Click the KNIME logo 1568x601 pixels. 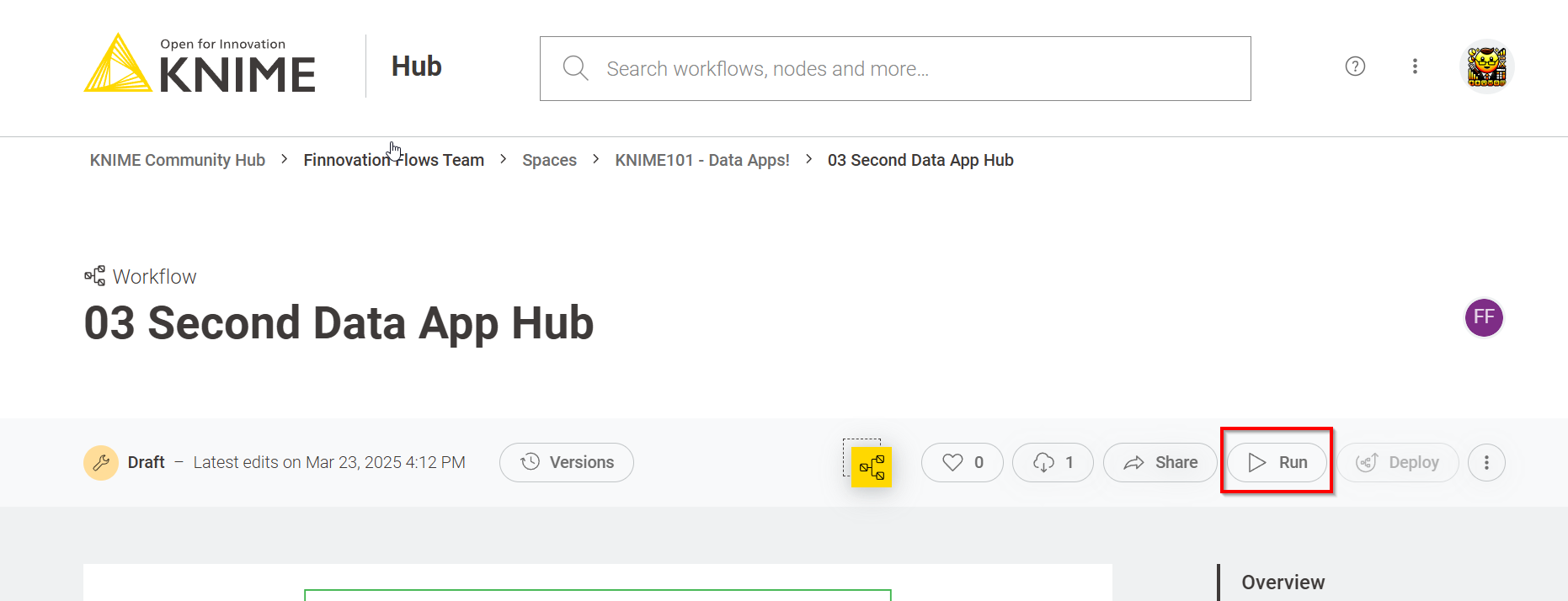[200, 63]
